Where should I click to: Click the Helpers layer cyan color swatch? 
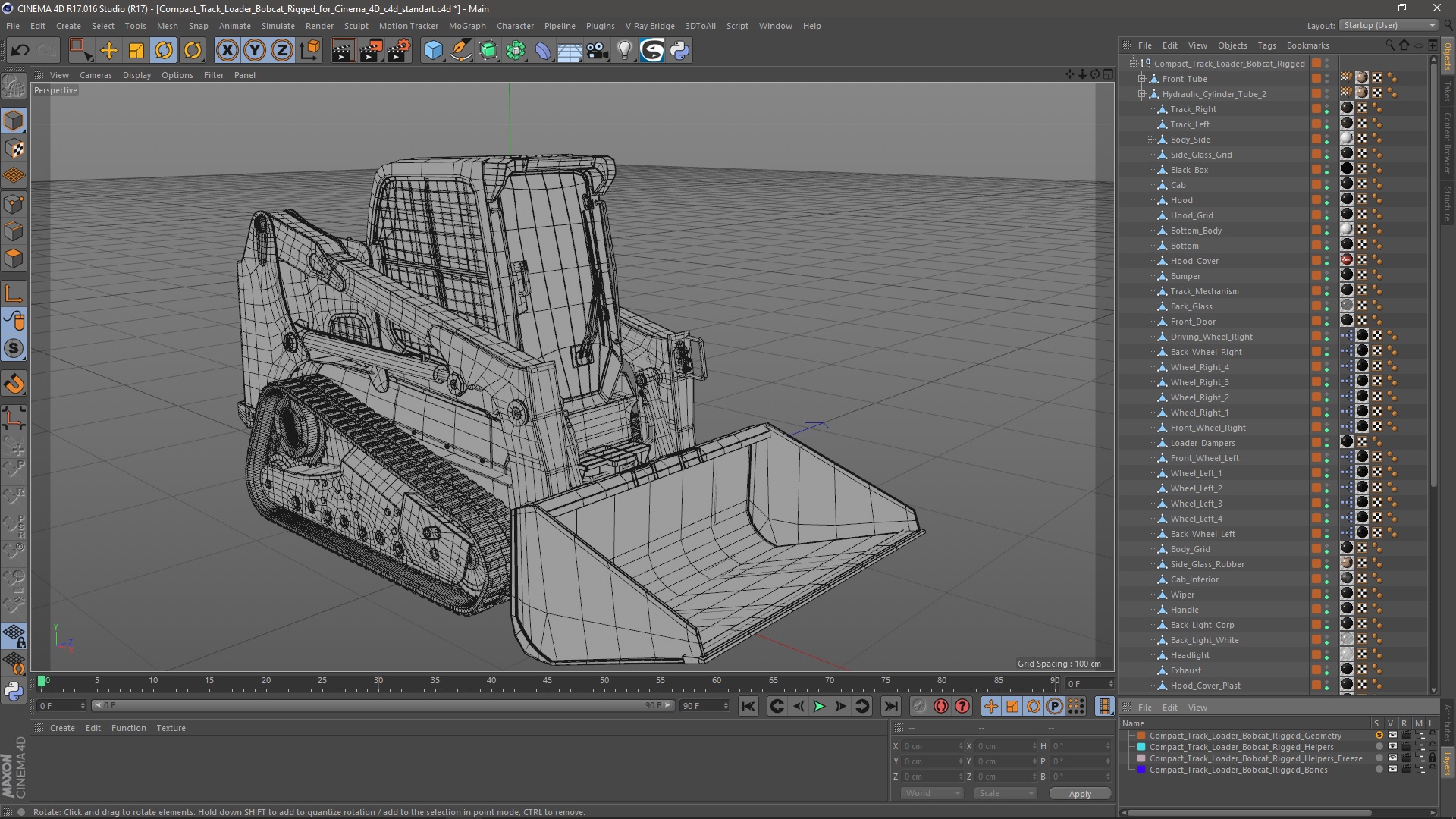1141,747
